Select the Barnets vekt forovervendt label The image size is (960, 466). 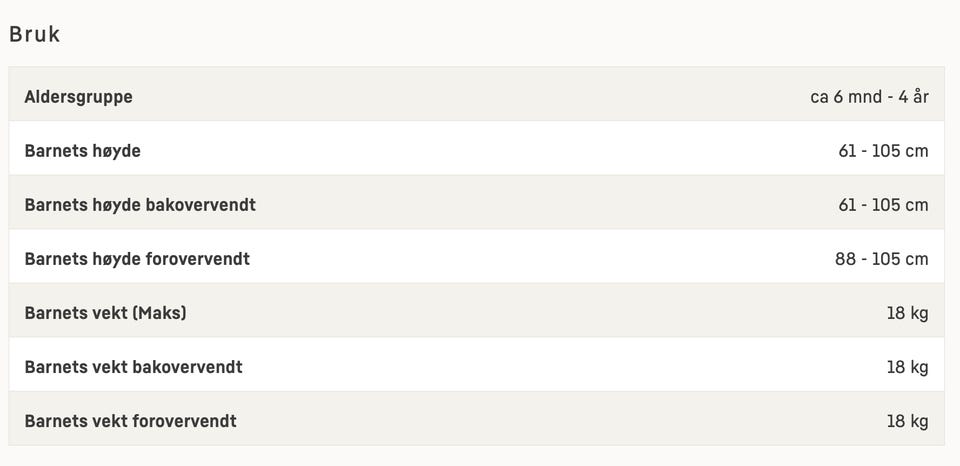point(130,421)
